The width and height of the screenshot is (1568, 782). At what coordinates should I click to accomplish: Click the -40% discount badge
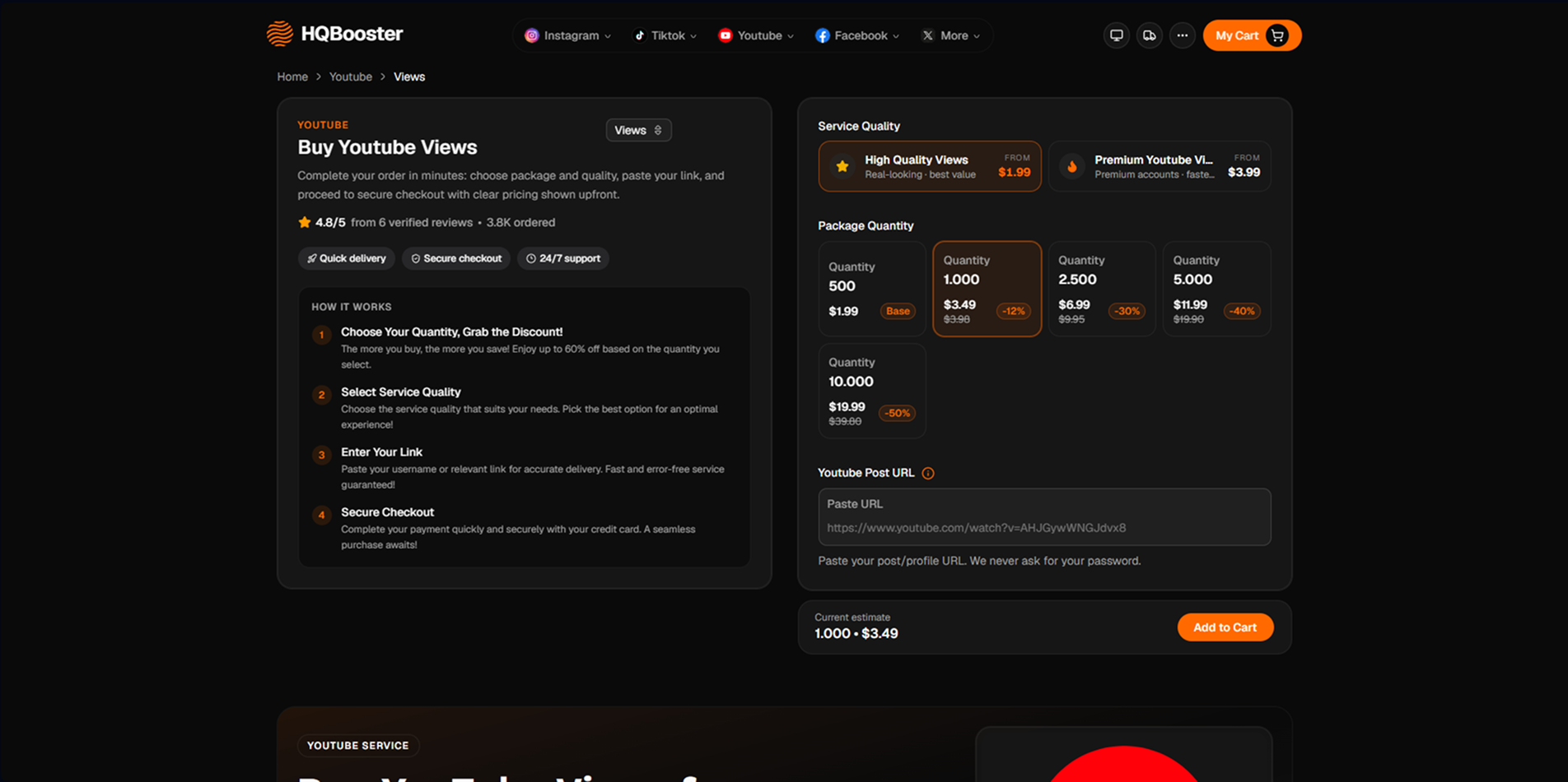1242,311
